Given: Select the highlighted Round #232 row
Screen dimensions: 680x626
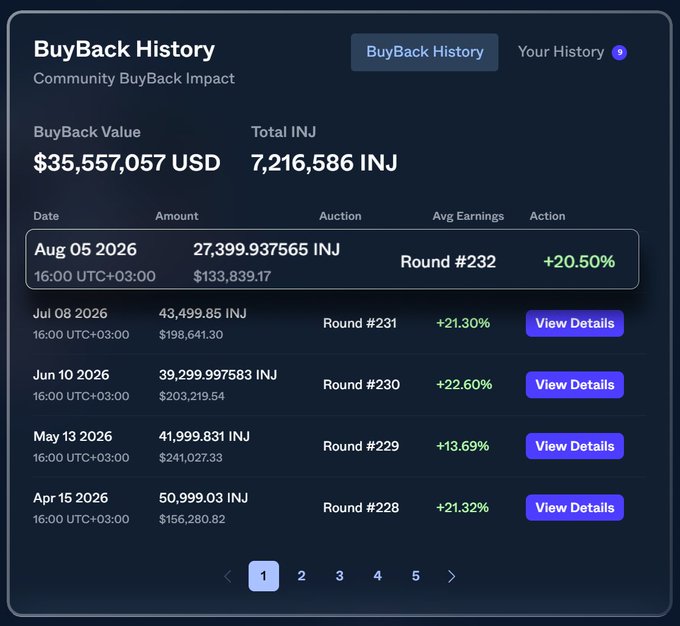Looking at the screenshot, I should point(332,259).
